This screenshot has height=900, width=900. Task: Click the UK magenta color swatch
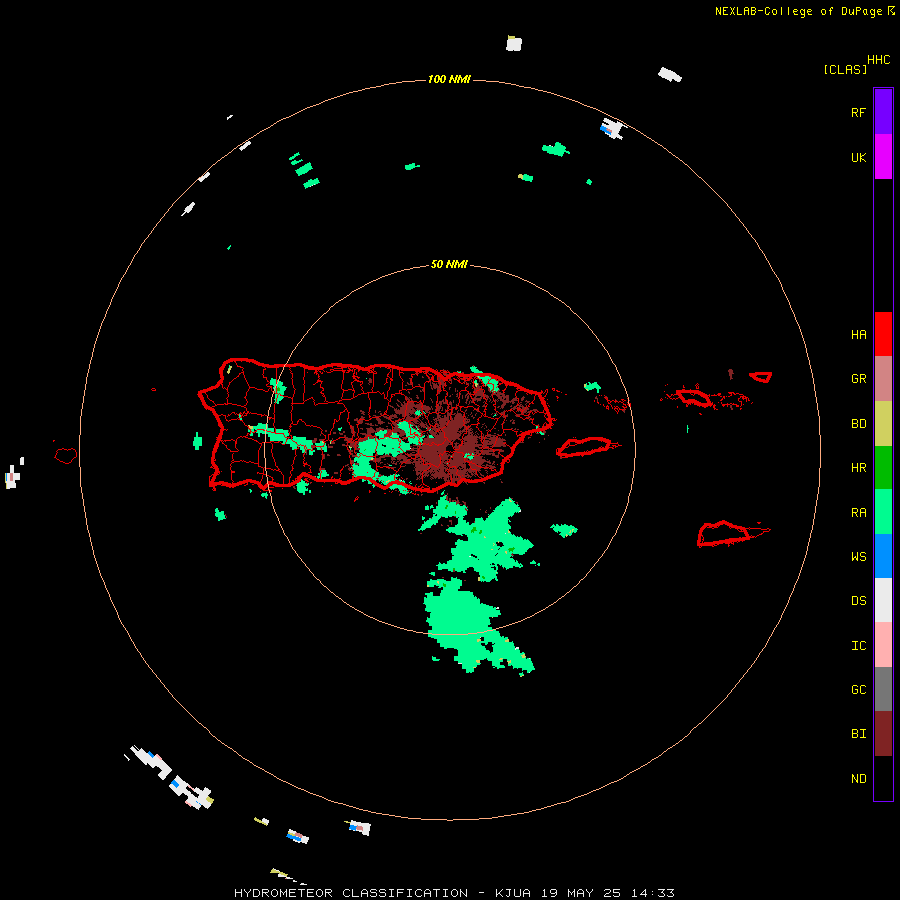[x=883, y=157]
